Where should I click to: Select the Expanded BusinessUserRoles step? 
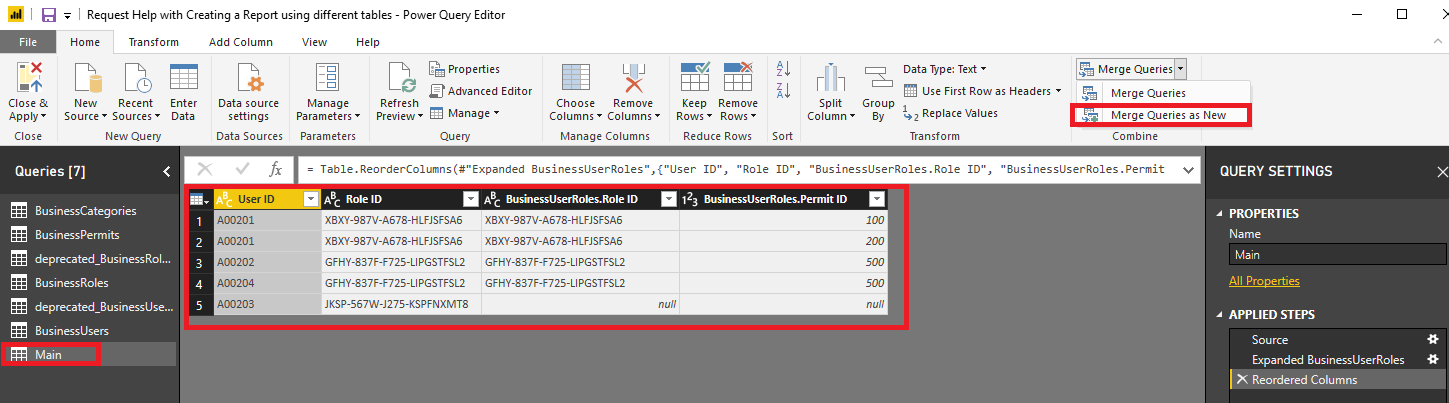tap(1327, 360)
